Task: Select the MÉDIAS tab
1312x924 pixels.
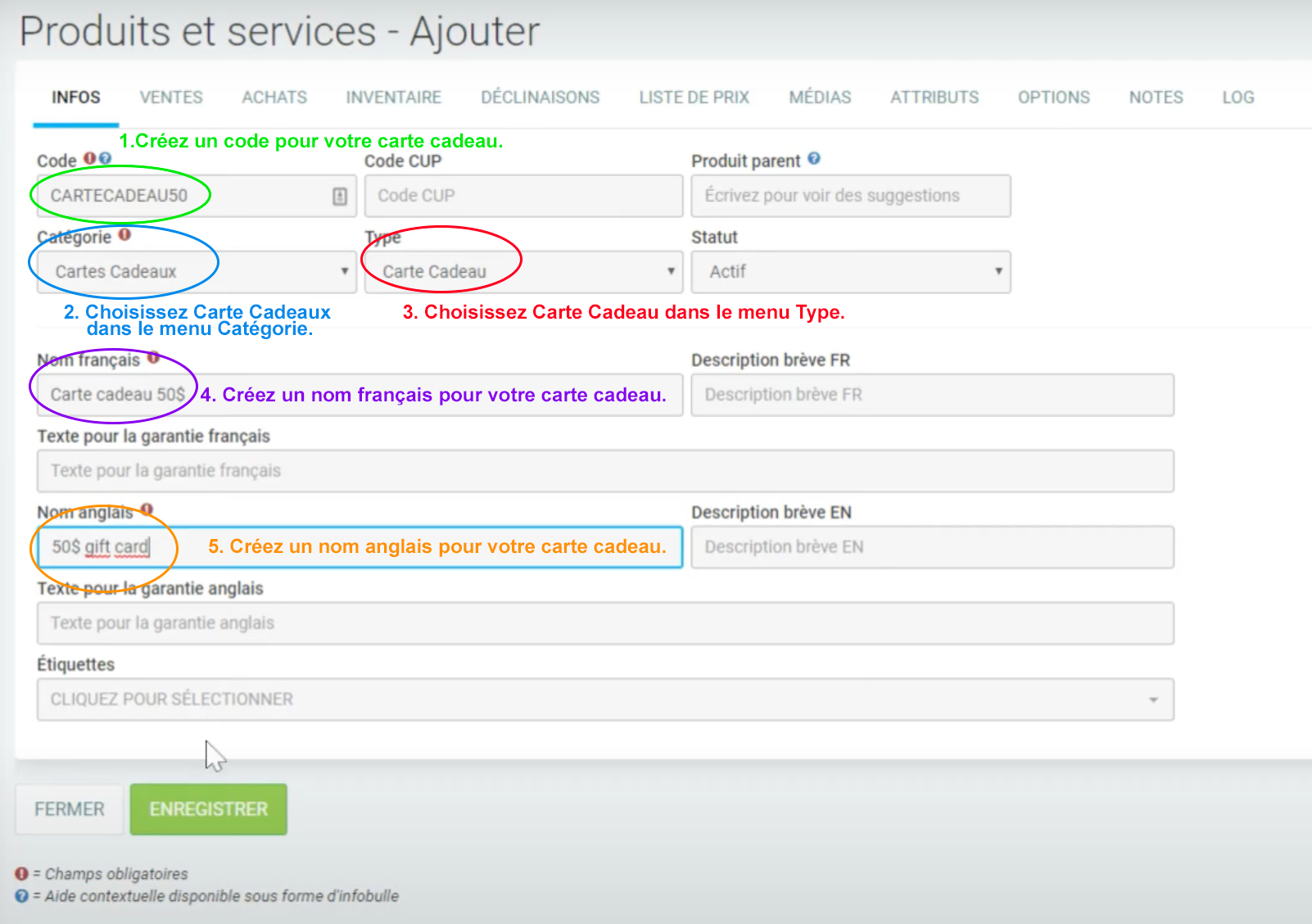Action: 820,97
